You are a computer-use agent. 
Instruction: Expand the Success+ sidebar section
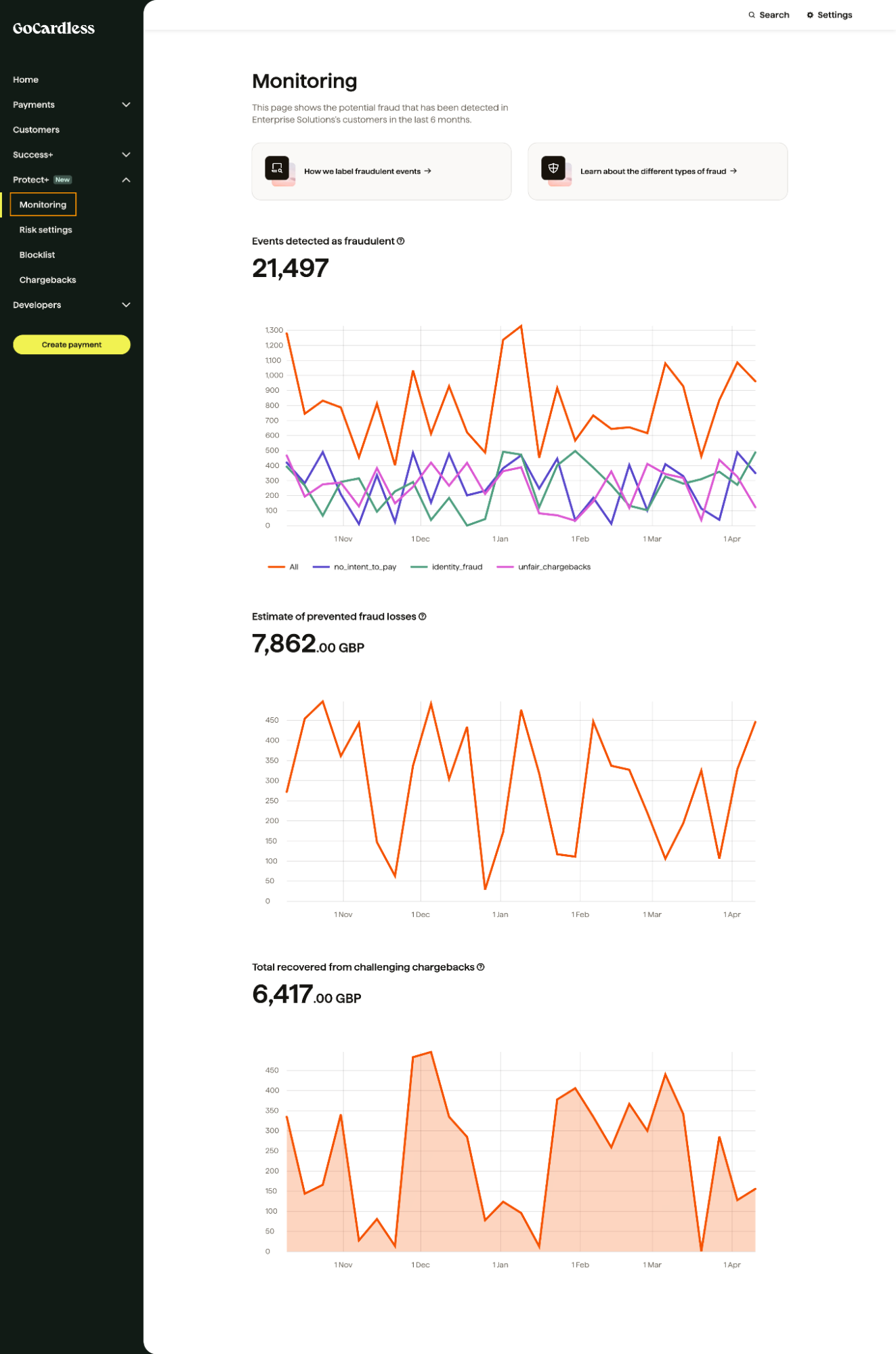point(126,155)
